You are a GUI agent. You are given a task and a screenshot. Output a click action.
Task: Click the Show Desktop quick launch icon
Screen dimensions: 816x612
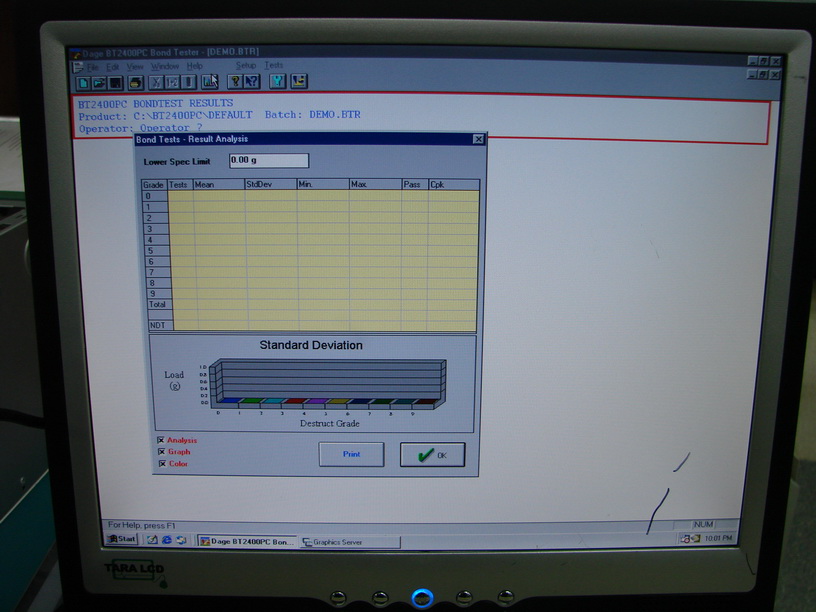(152, 540)
